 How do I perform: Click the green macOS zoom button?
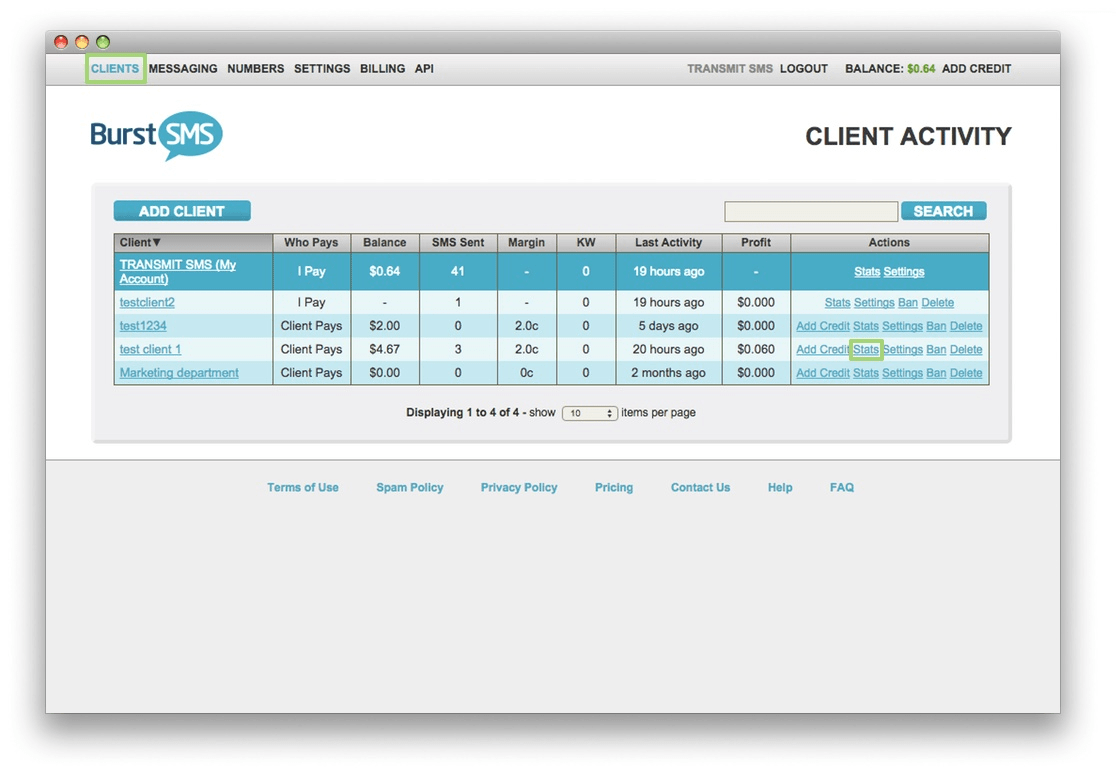(103, 42)
